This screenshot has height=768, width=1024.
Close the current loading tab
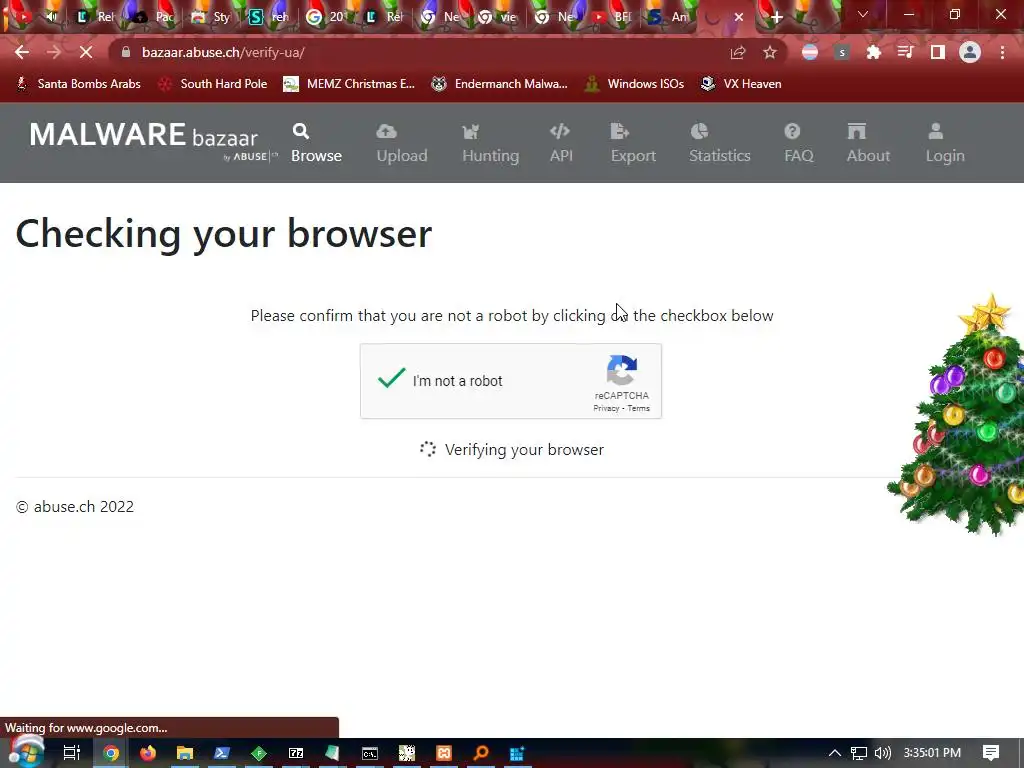click(x=739, y=17)
